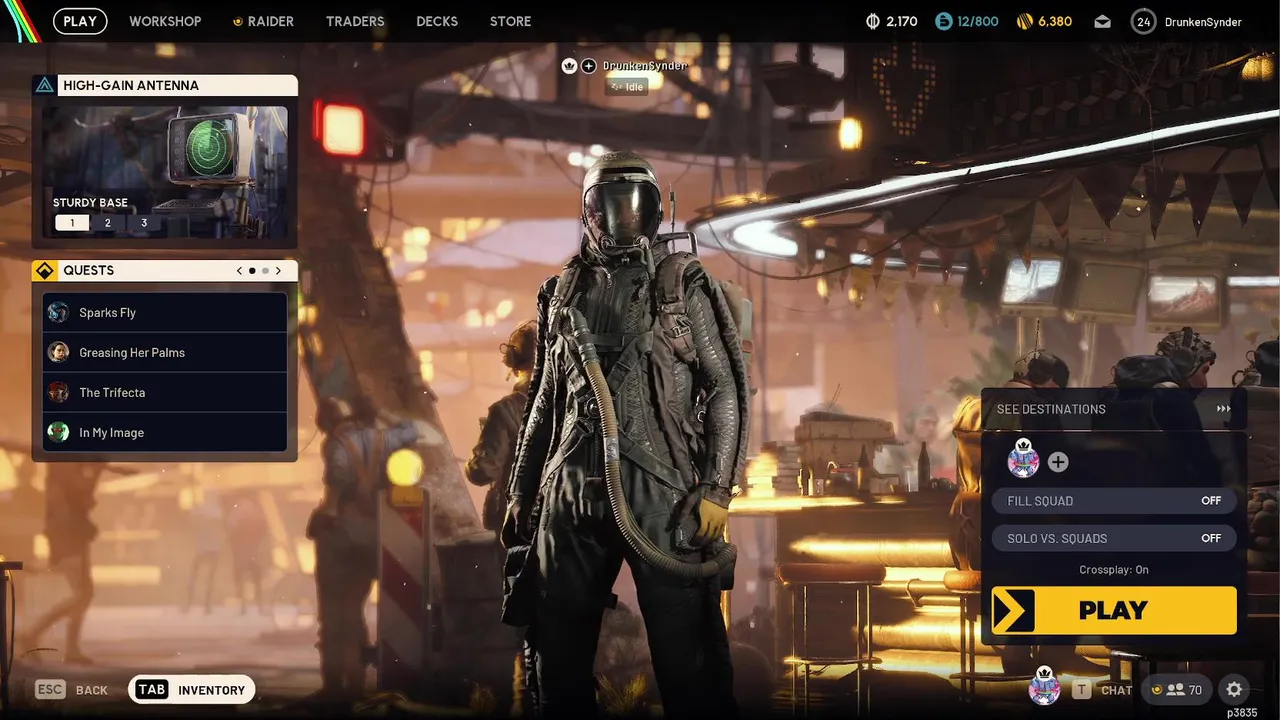This screenshot has width=1280, height=720.
Task: Click the 12/800 blue token currency icon
Action: 944,21
